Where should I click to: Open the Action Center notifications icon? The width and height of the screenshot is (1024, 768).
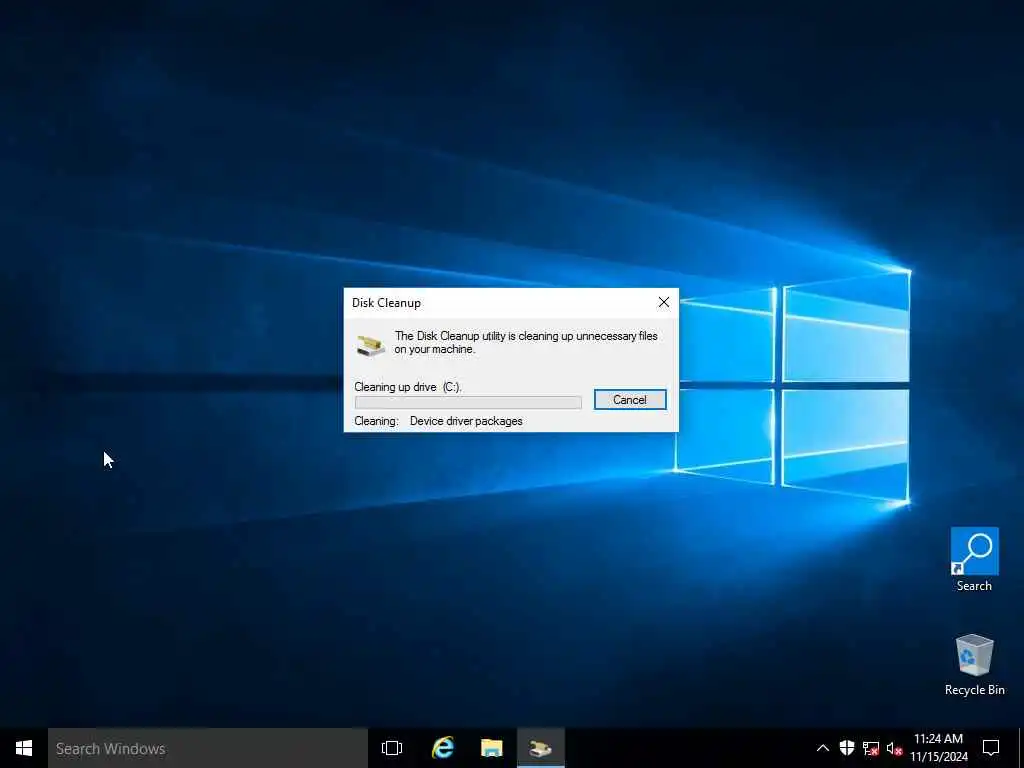[991, 748]
